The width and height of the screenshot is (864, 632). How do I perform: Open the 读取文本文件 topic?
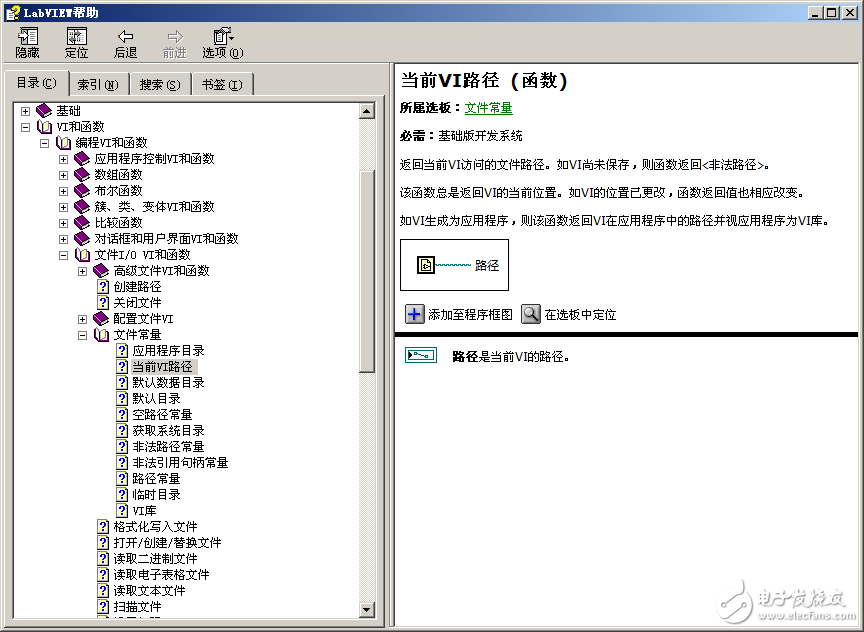149,590
